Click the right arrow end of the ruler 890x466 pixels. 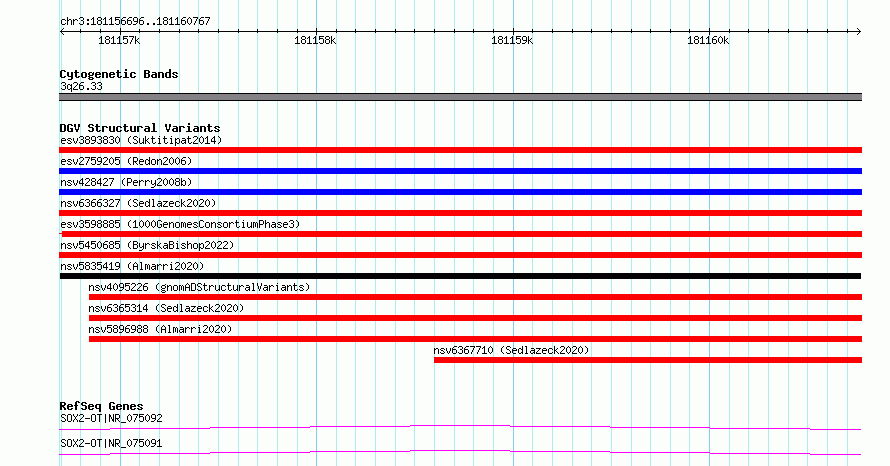coord(859,32)
